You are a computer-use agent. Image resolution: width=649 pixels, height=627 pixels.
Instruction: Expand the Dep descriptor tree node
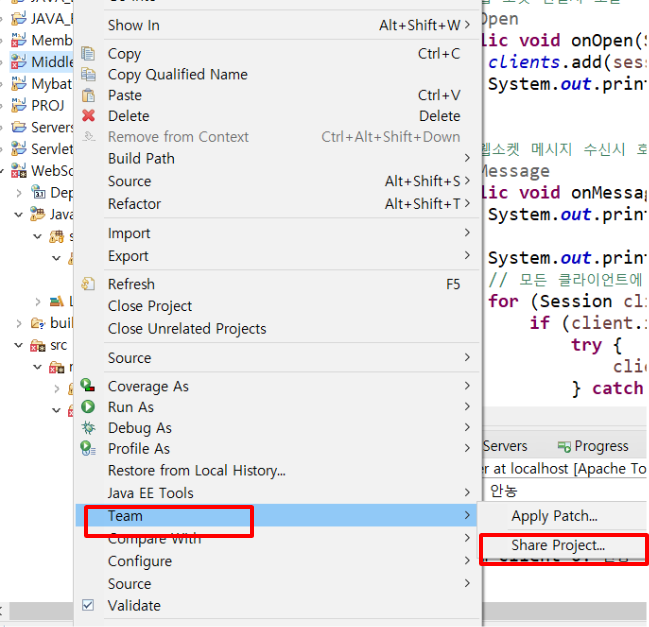click(x=19, y=192)
